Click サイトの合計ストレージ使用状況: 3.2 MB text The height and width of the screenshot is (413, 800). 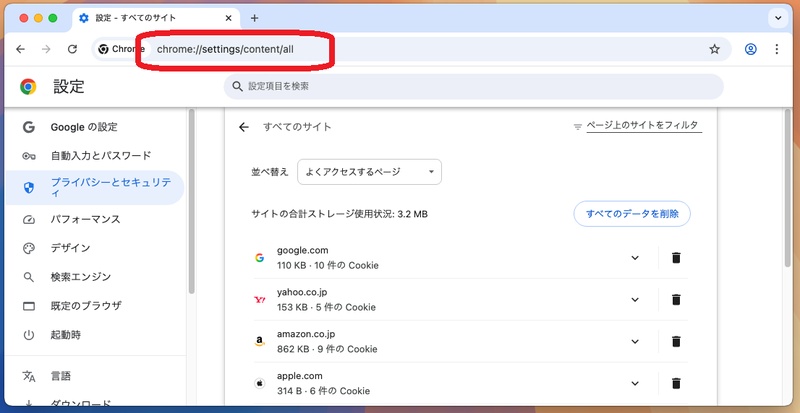click(x=339, y=214)
